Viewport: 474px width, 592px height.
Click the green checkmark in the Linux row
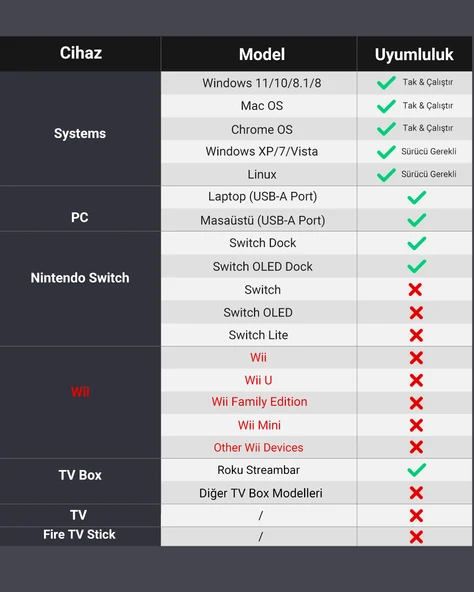(x=386, y=174)
